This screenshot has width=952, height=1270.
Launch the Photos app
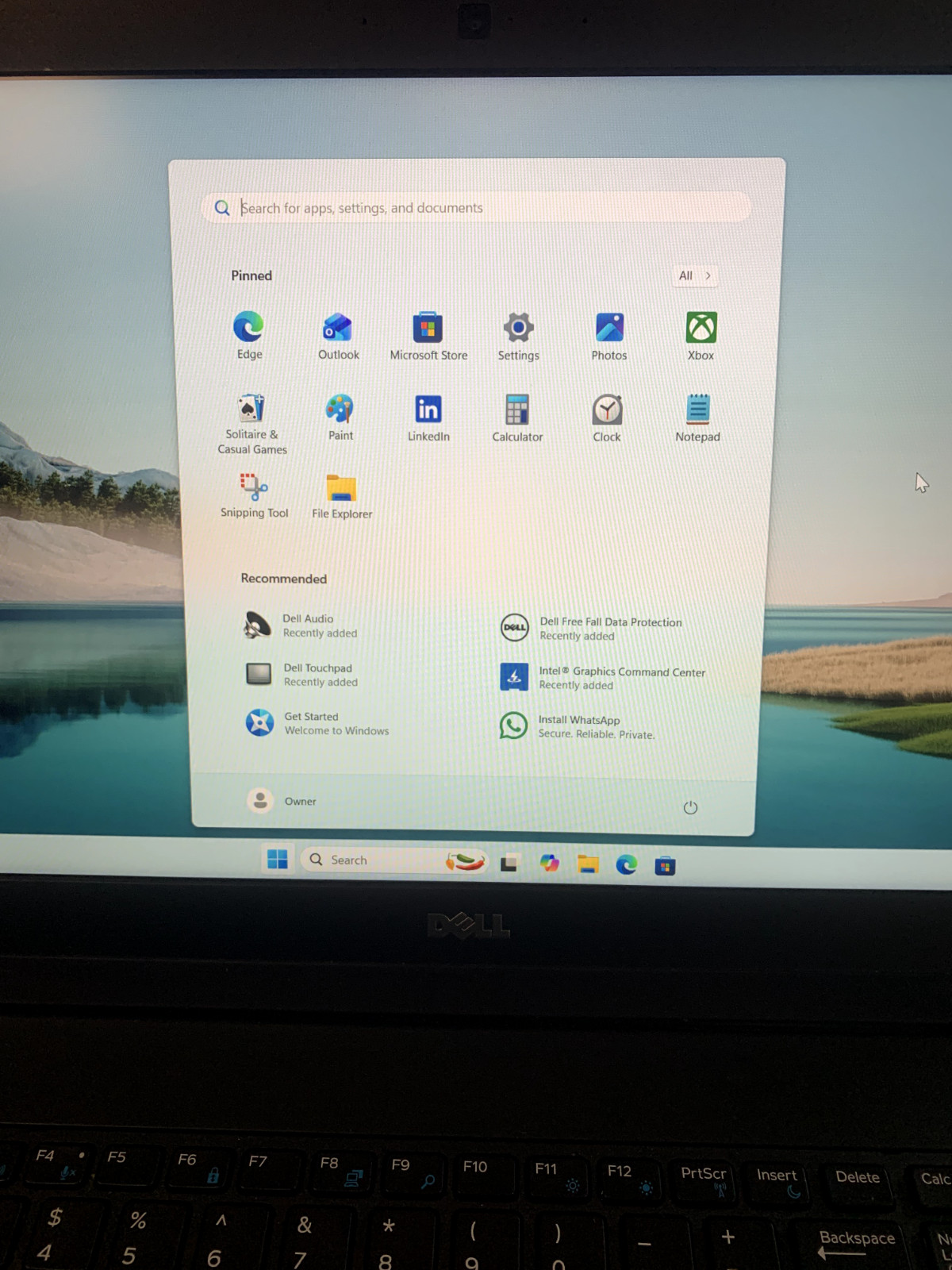[609, 337]
